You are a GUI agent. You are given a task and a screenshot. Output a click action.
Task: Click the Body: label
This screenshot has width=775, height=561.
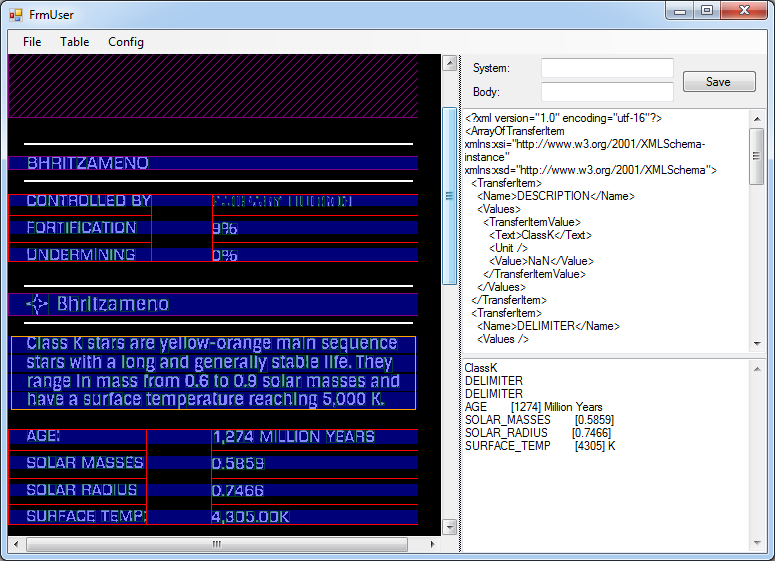coord(486,92)
